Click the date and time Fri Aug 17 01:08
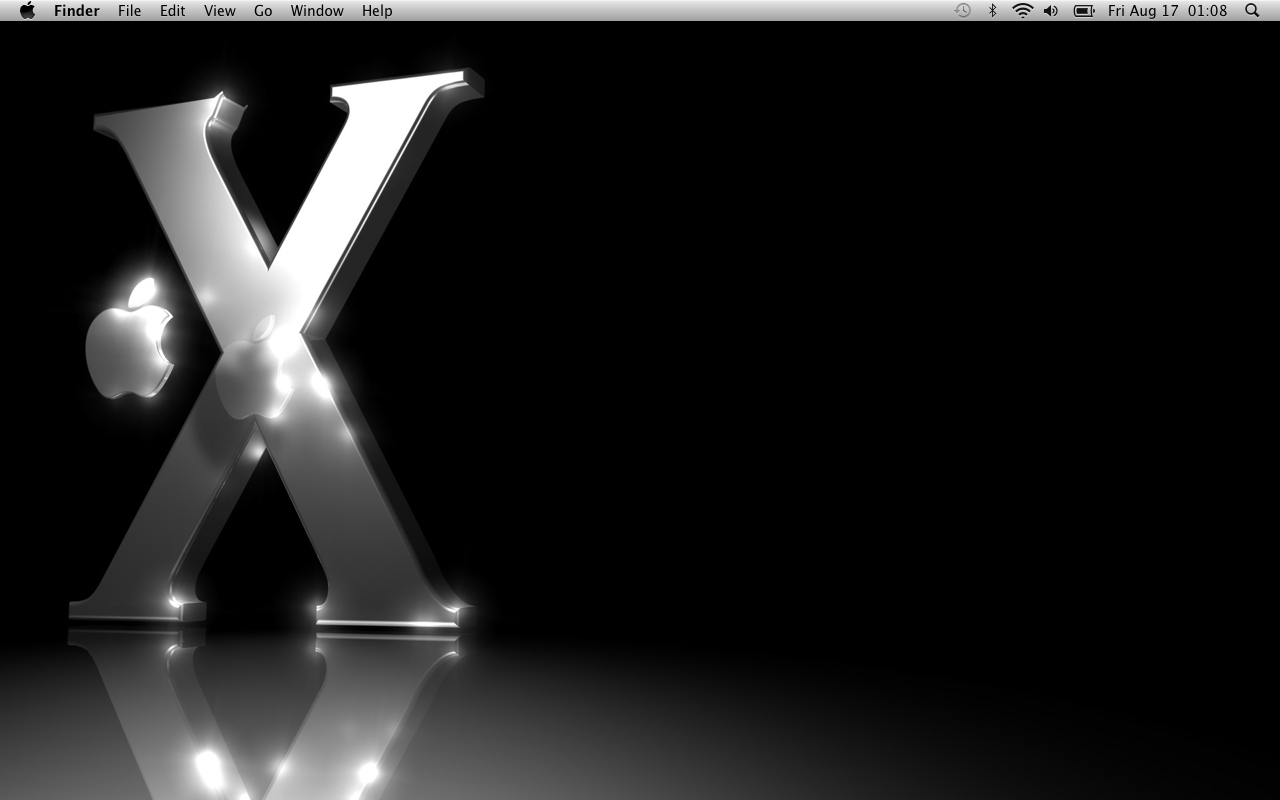The height and width of the screenshot is (800, 1280). [x=1167, y=11]
